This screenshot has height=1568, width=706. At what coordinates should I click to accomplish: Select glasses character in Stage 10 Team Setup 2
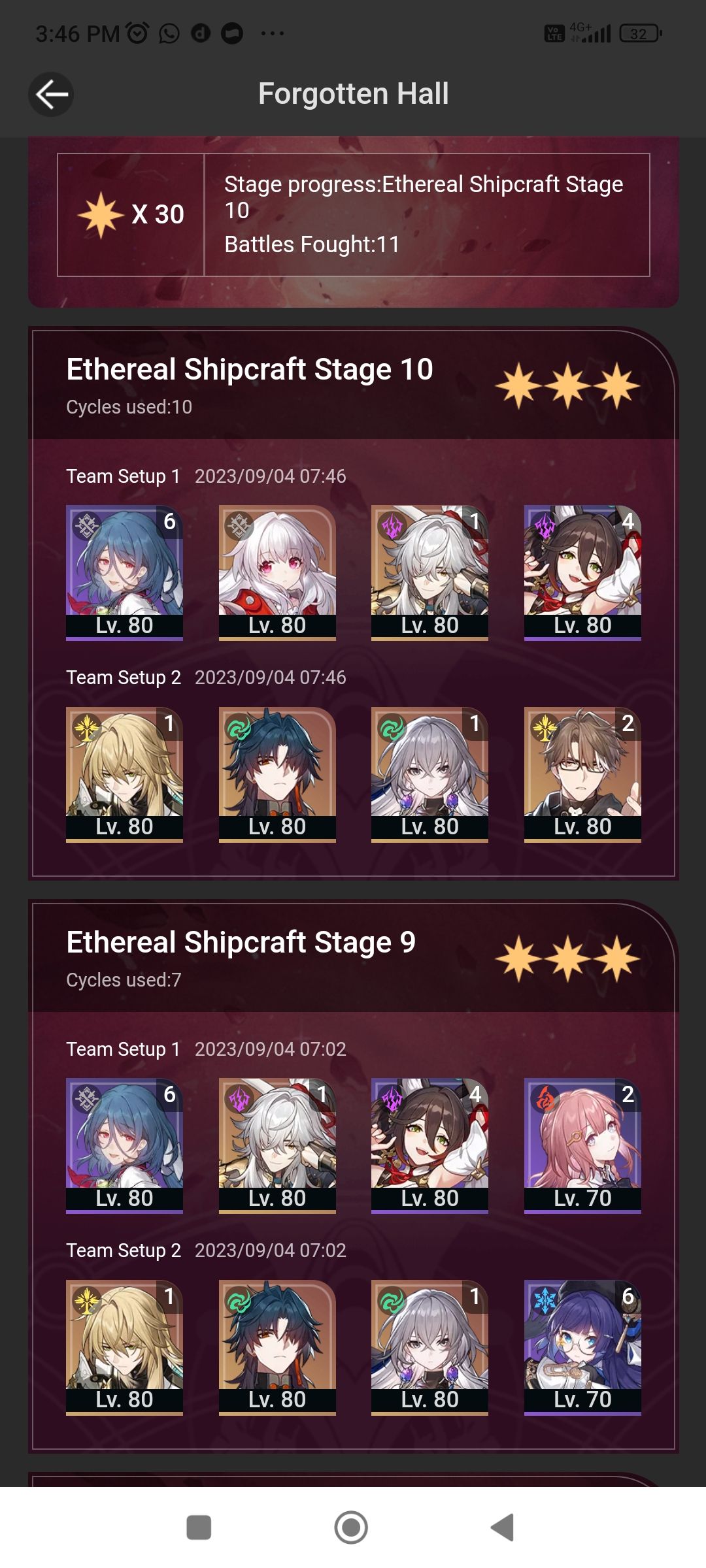click(x=582, y=775)
